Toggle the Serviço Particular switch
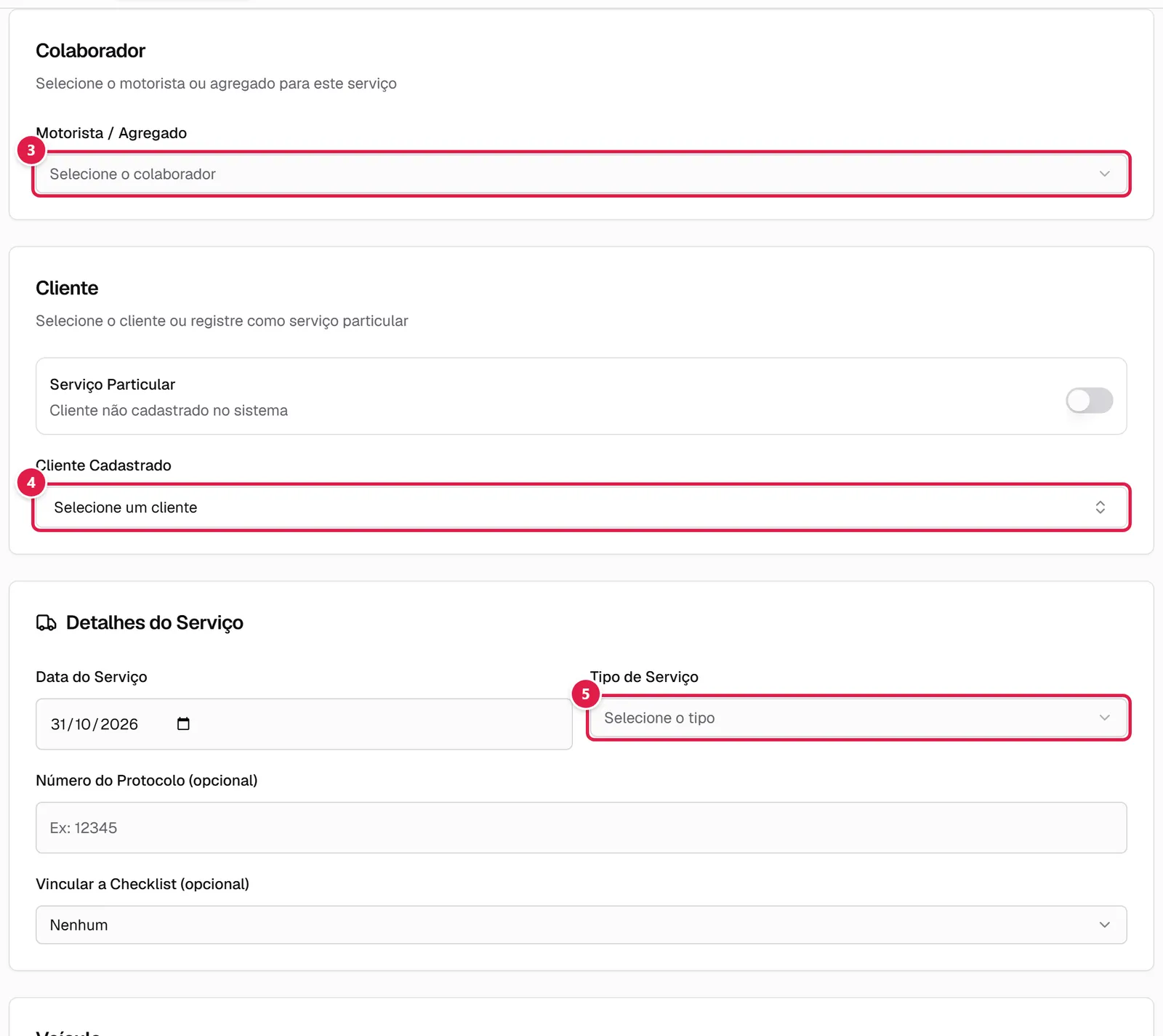This screenshot has width=1163, height=1036. point(1089,400)
